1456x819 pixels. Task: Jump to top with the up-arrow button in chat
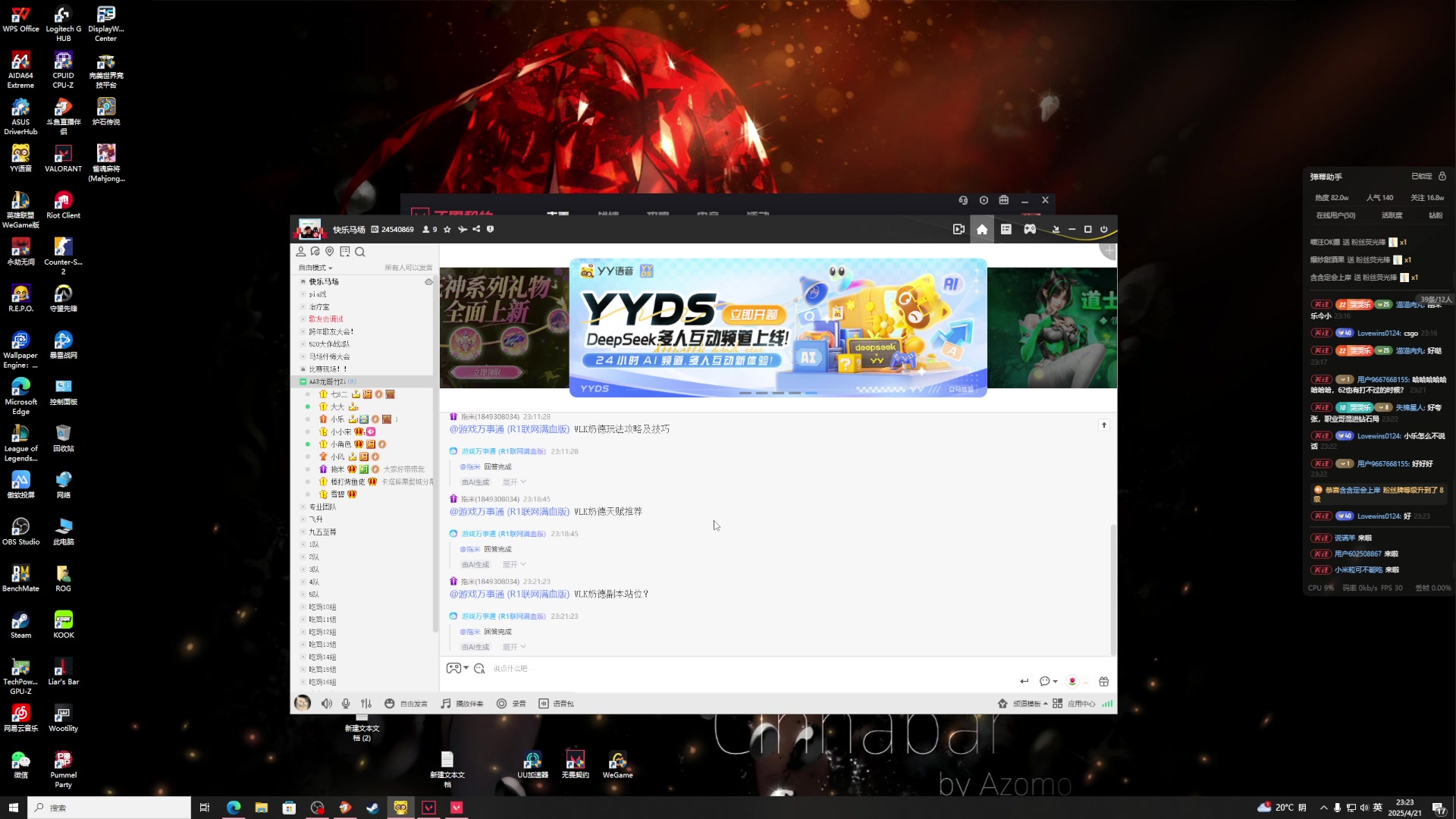pyautogui.click(x=1104, y=425)
